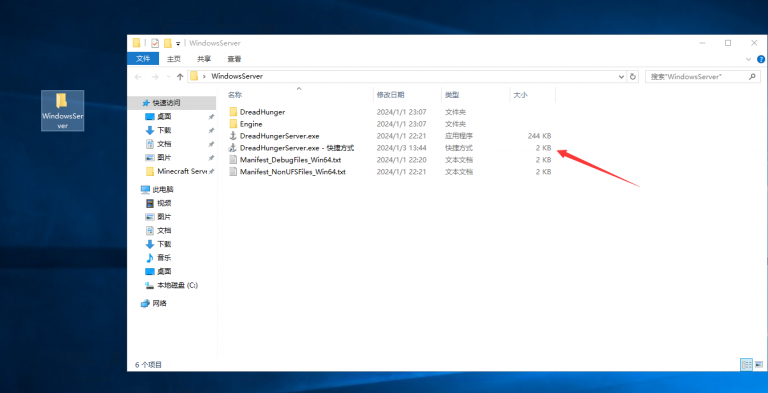Click the new folder icon in title bar
The height and width of the screenshot is (393, 768).
tap(168, 43)
